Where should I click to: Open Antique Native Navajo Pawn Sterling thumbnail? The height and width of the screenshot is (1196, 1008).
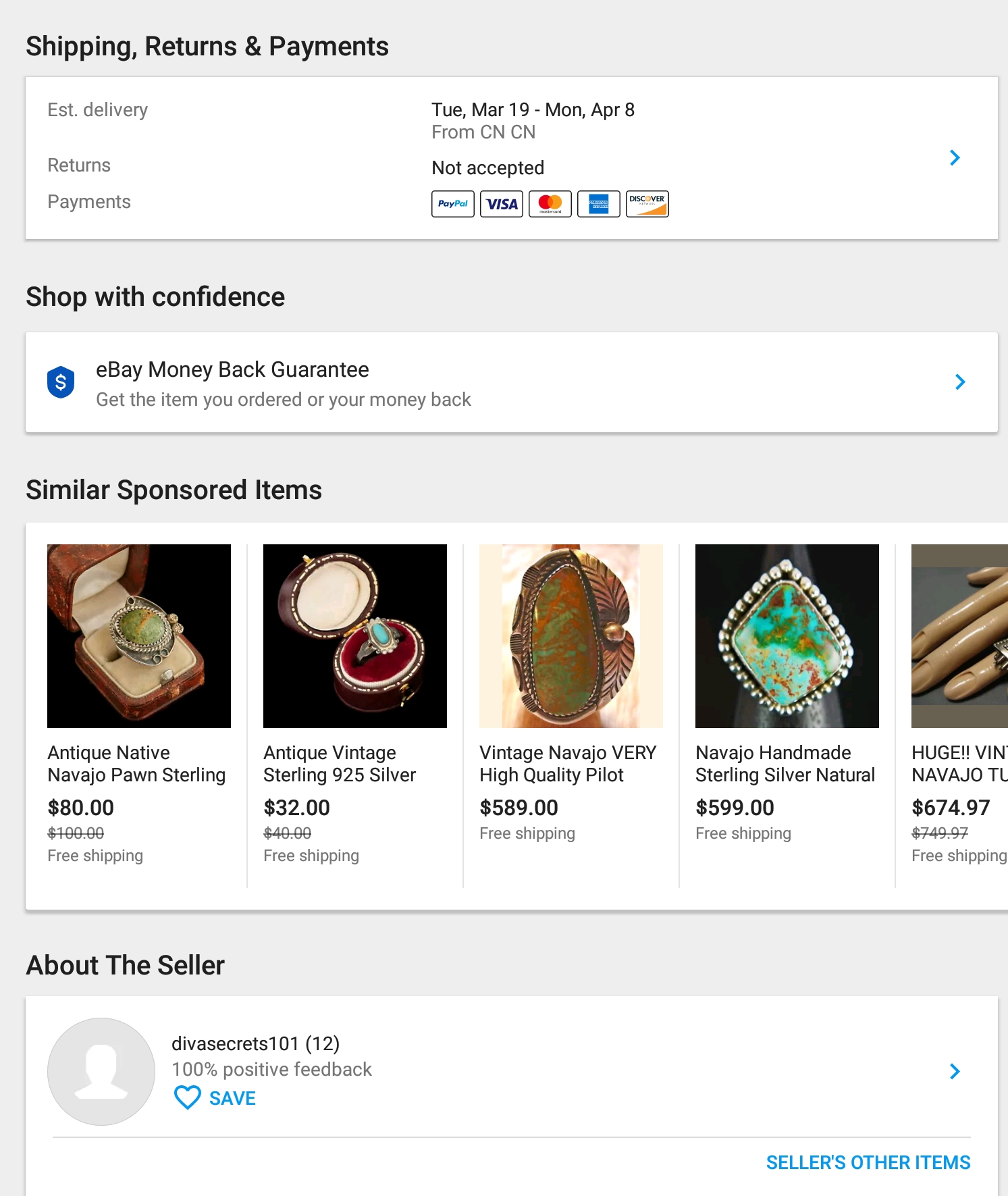tap(139, 636)
